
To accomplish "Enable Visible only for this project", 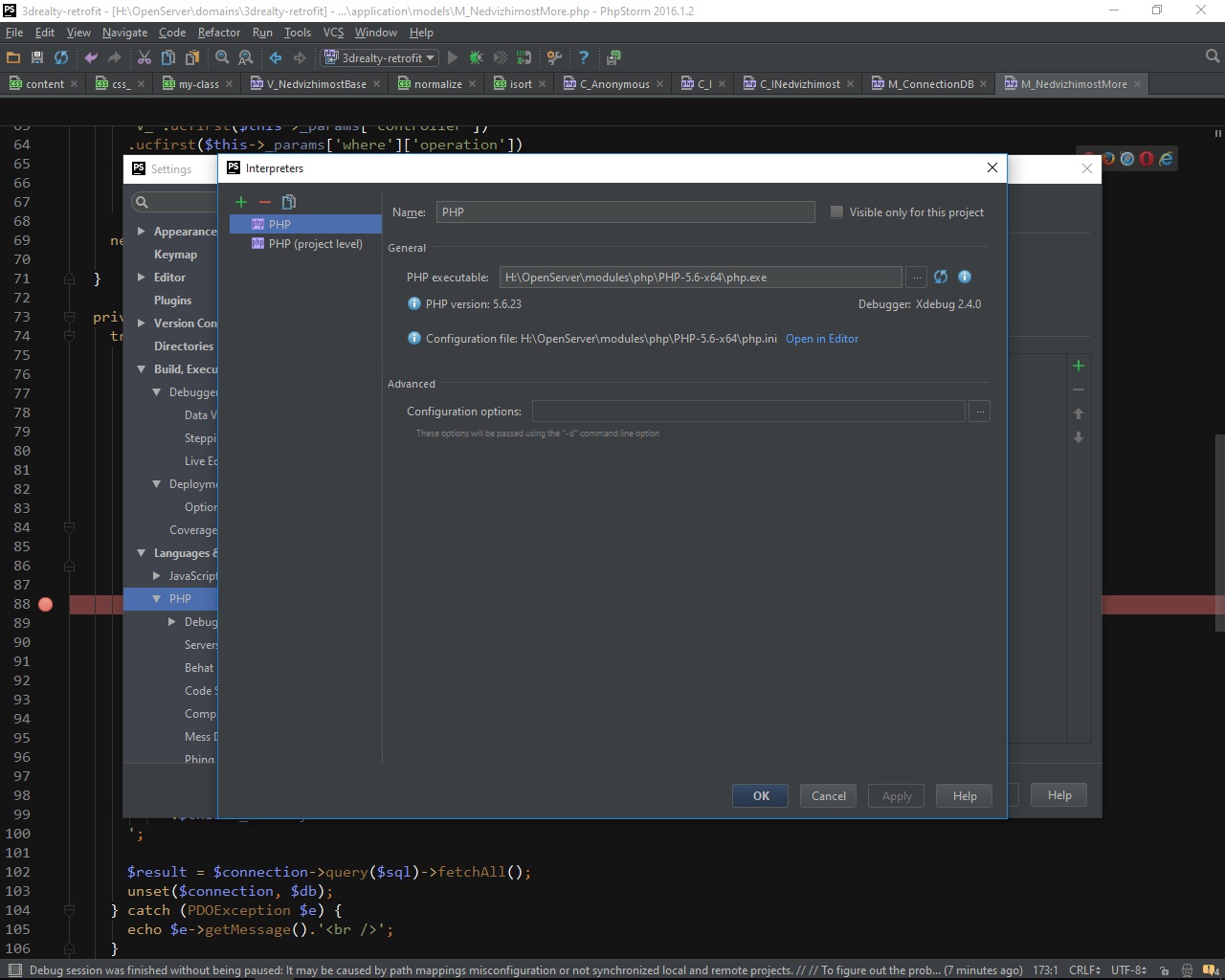I will (x=837, y=212).
